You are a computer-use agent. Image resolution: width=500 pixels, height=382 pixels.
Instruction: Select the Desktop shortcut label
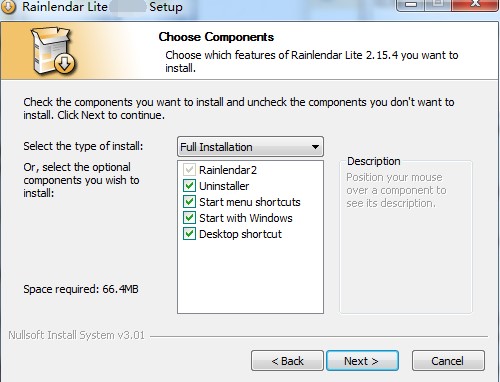(240, 234)
